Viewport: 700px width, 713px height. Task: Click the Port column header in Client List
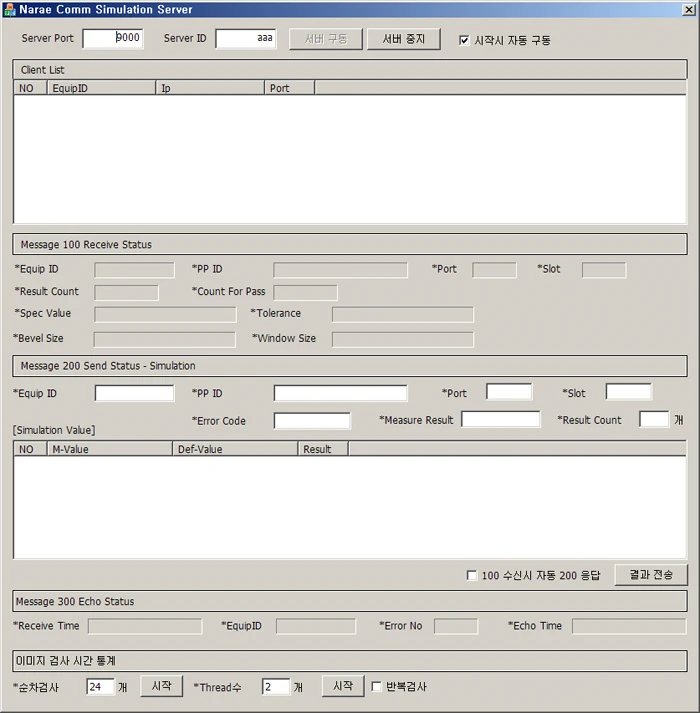[x=289, y=88]
